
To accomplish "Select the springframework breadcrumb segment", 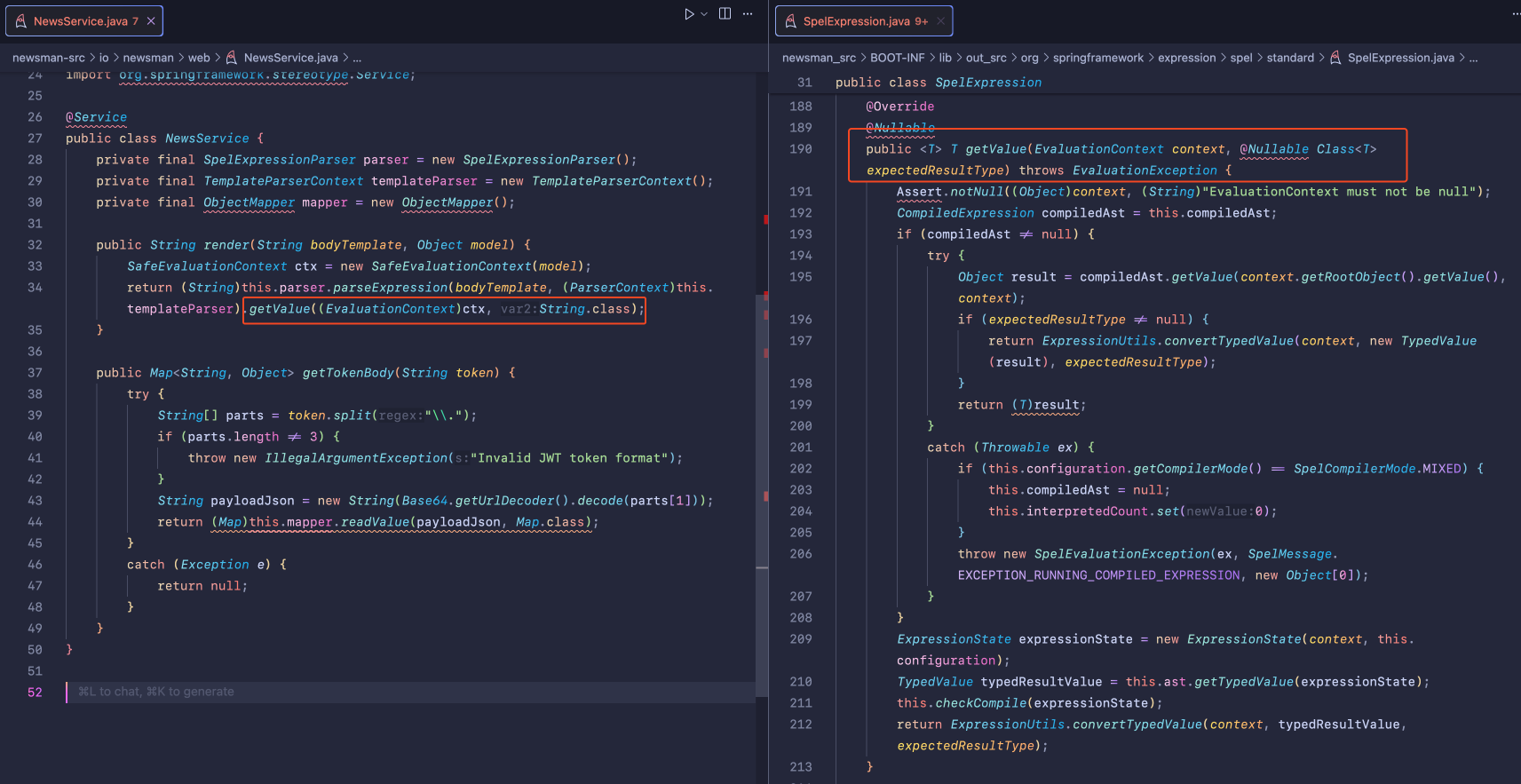I will pos(1097,58).
